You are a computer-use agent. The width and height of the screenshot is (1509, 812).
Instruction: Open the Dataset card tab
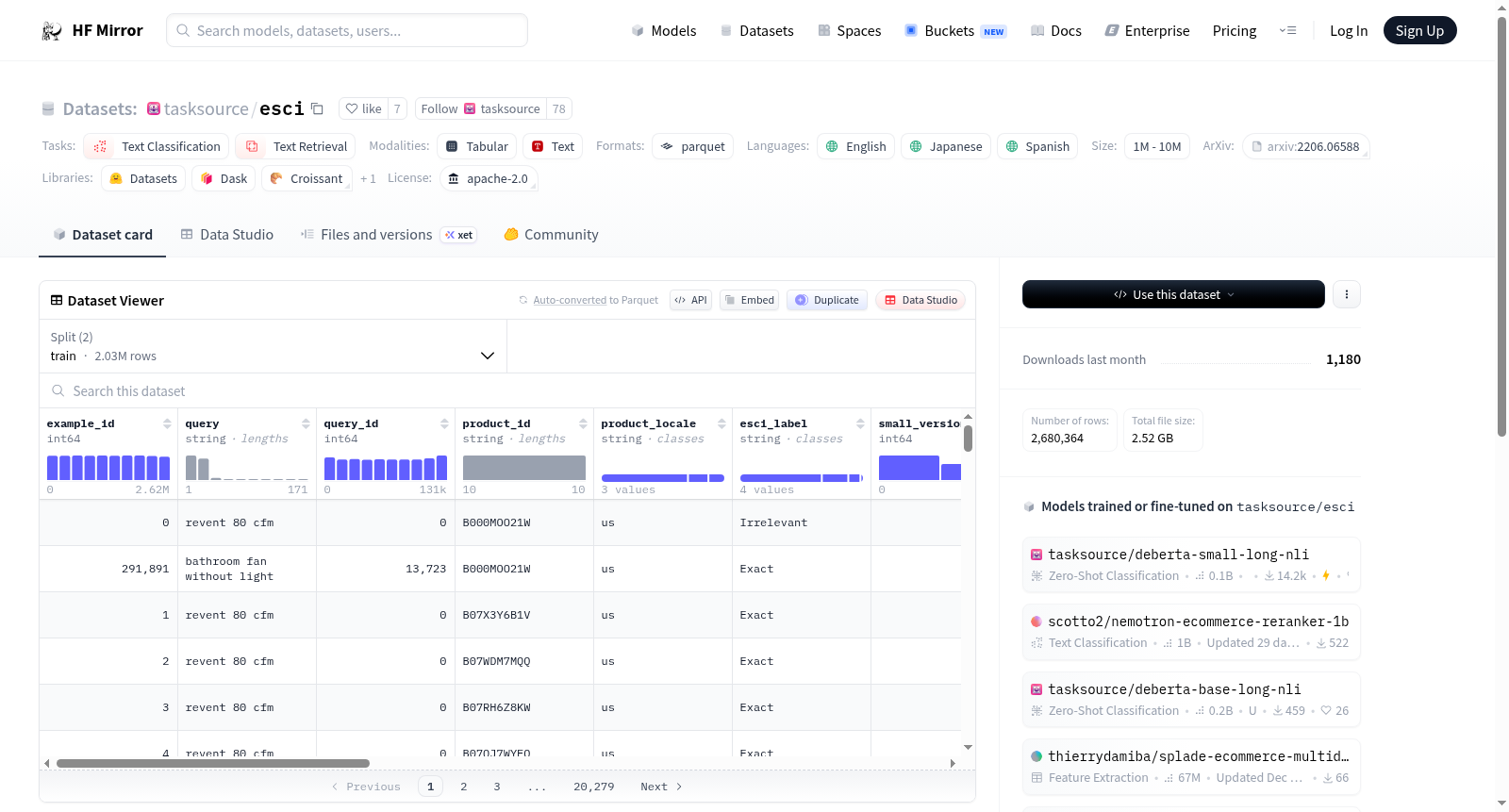tap(102, 235)
